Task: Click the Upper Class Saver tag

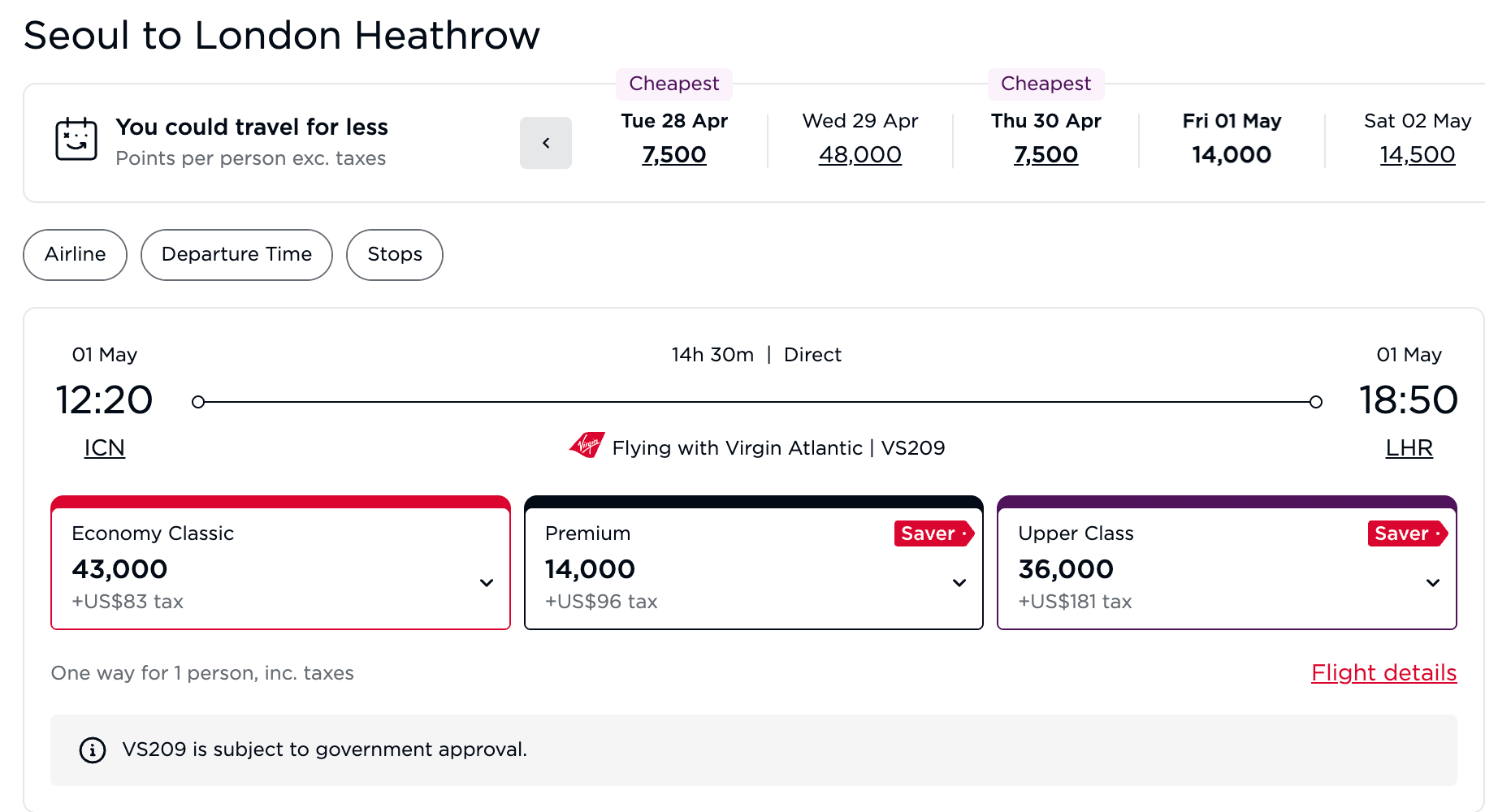Action: 1406,533
